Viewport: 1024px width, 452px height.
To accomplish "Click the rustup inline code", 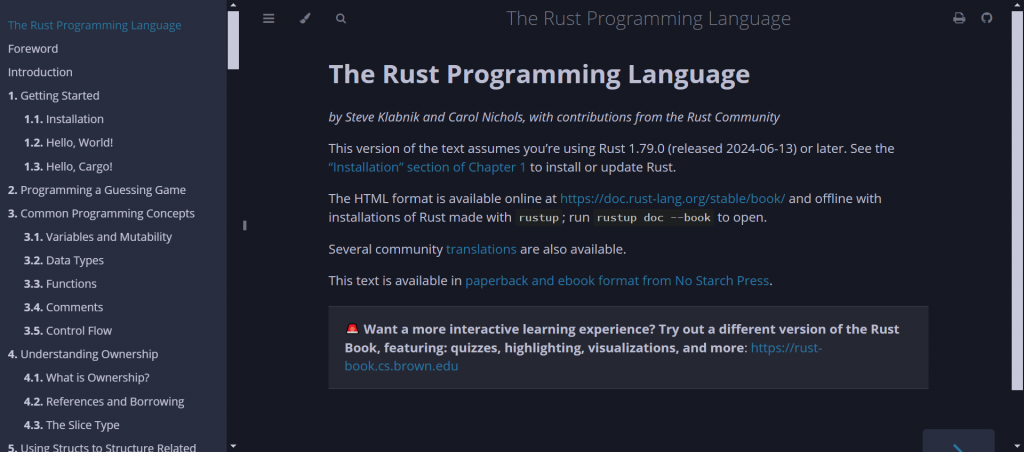I will [x=538, y=218].
